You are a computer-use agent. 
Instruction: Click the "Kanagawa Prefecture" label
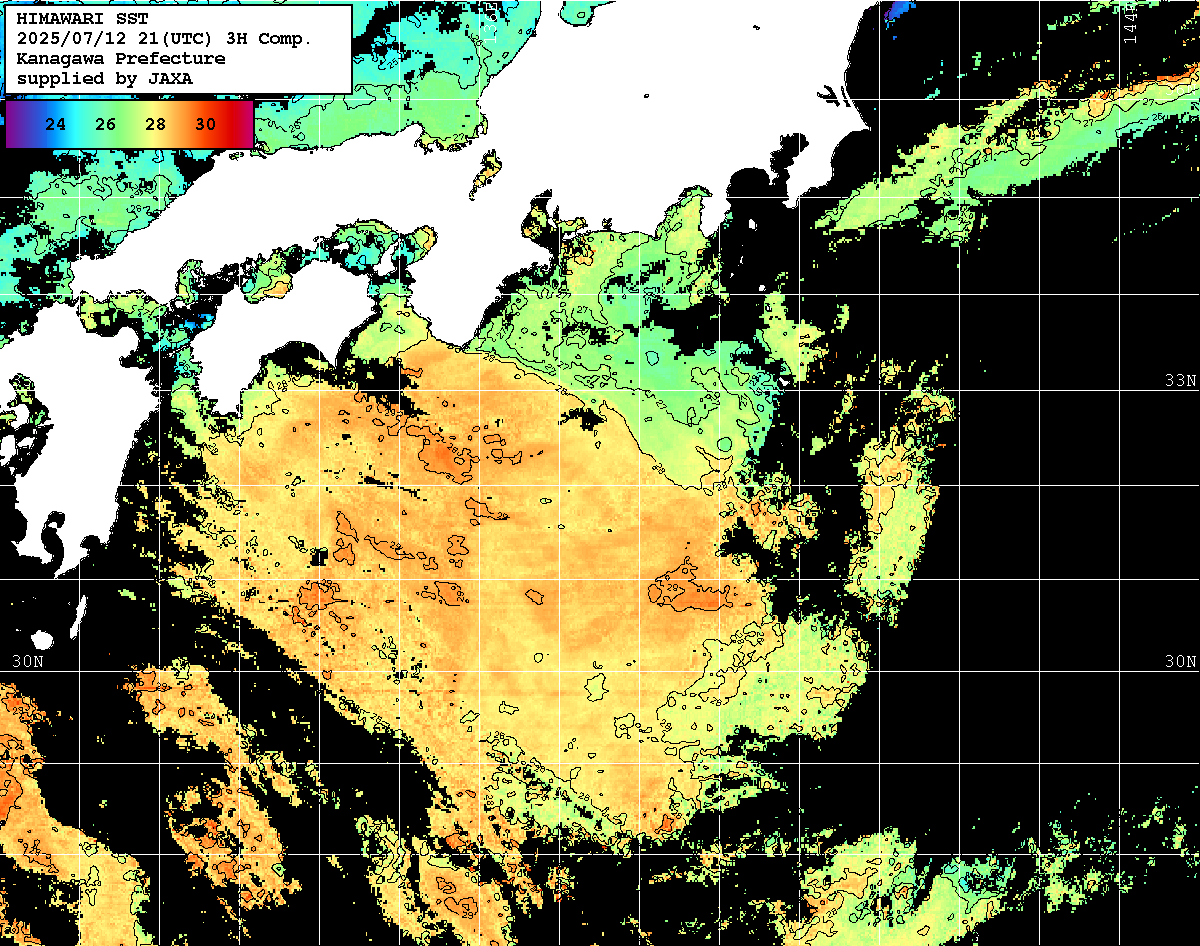click(x=121, y=58)
